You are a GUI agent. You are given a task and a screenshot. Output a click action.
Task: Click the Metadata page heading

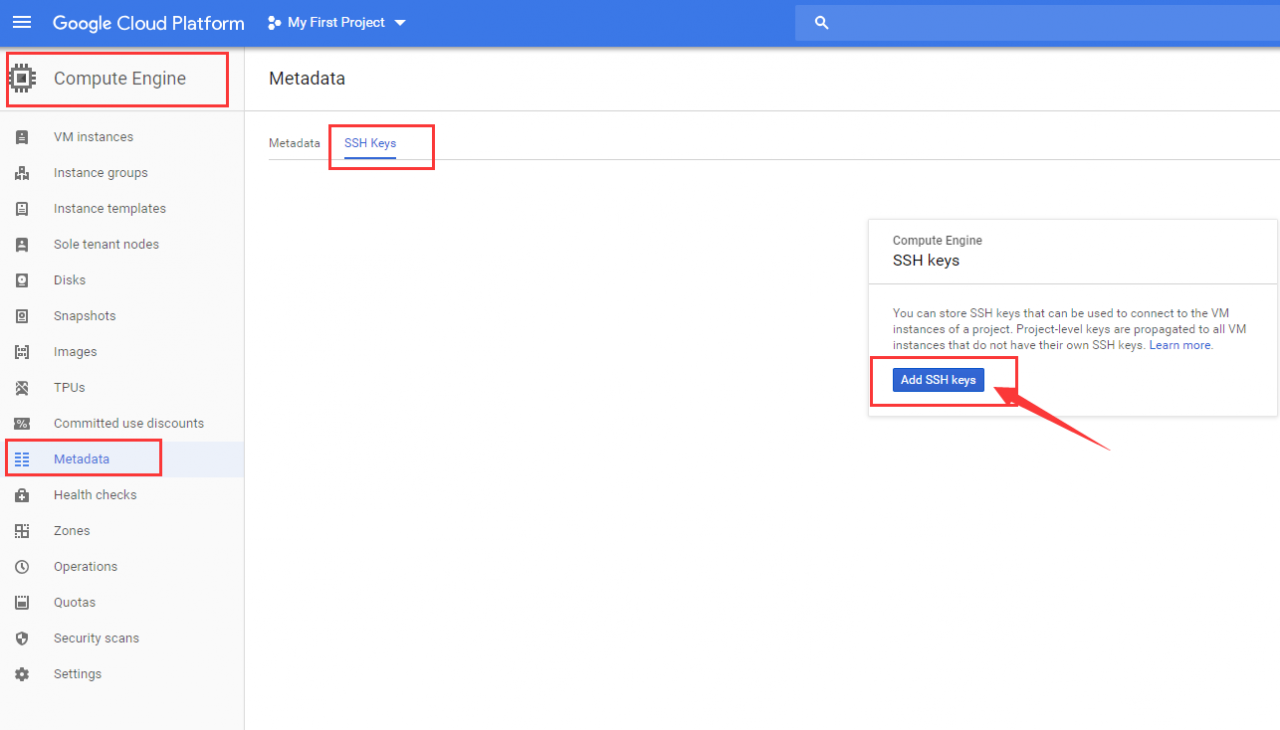click(x=307, y=78)
